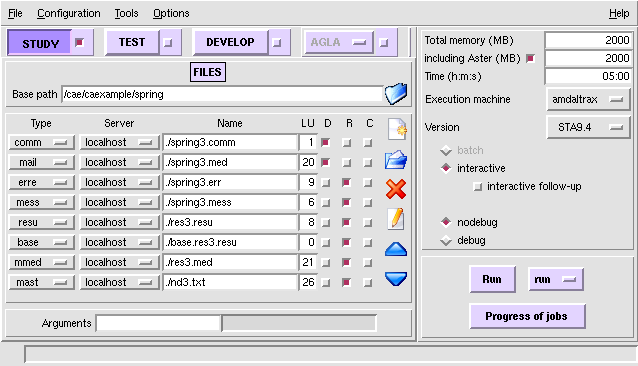Click the FILES button
Viewport: 638px width, 366px height.
coord(208,72)
